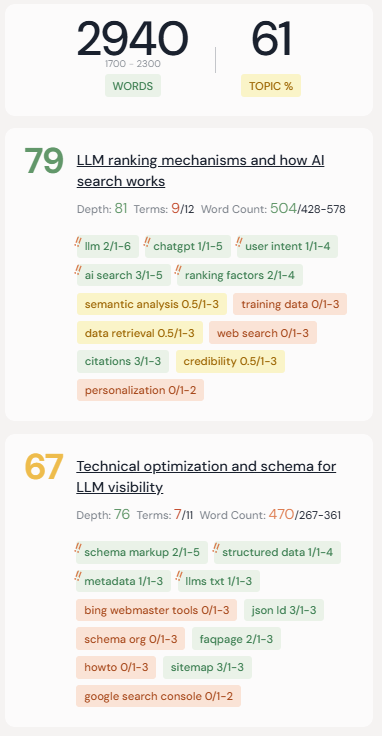Select the llms txt 1/1-3 tag
The width and height of the screenshot is (382, 736).
click(219, 581)
